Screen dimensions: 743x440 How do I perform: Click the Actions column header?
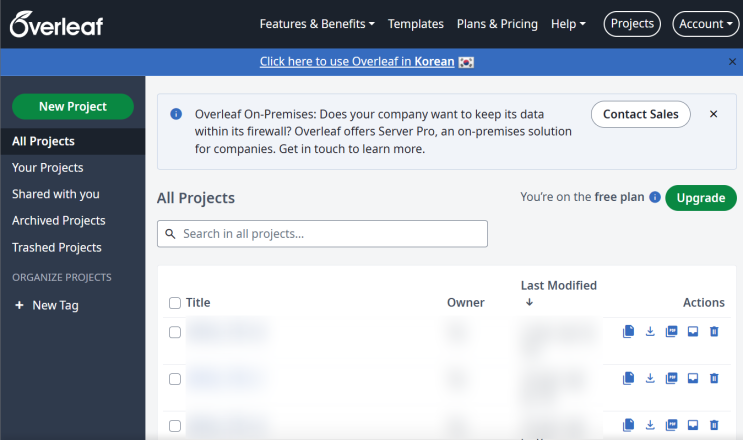[x=704, y=303]
